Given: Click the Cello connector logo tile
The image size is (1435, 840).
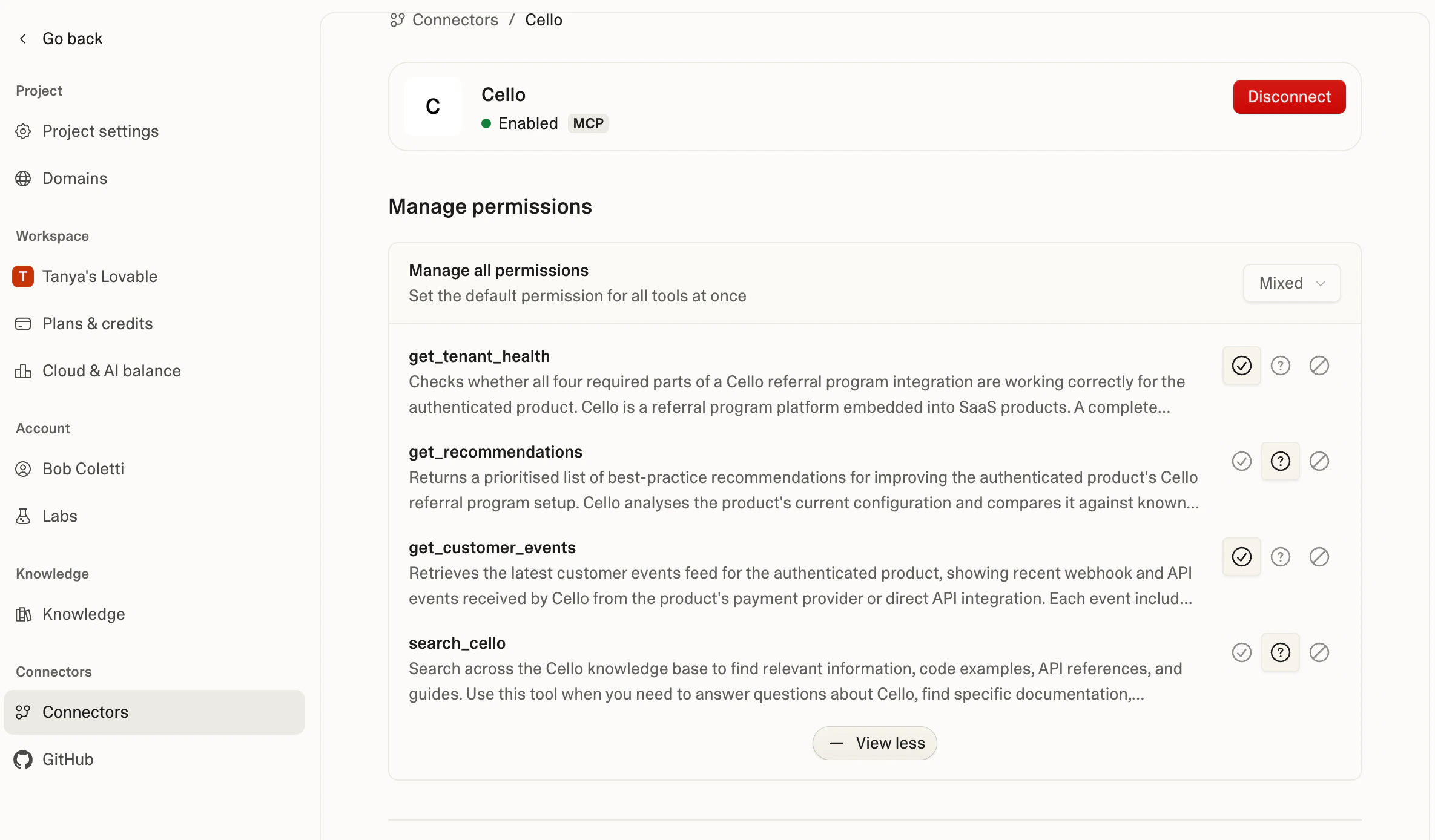Looking at the screenshot, I should 432,107.
